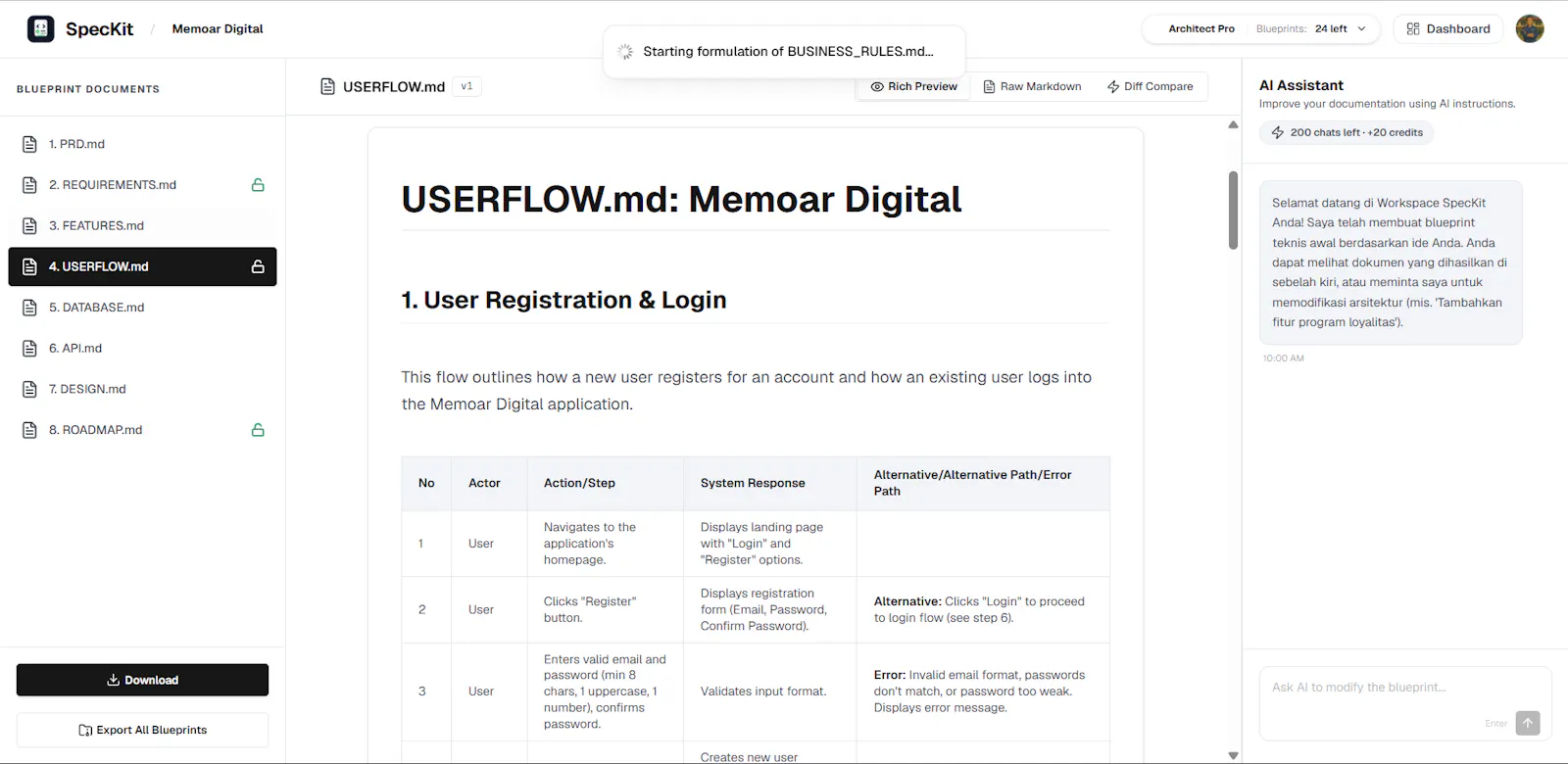Click the REQUIREMENTS.md document icon
This screenshot has width=1568, height=764.
(x=29, y=185)
